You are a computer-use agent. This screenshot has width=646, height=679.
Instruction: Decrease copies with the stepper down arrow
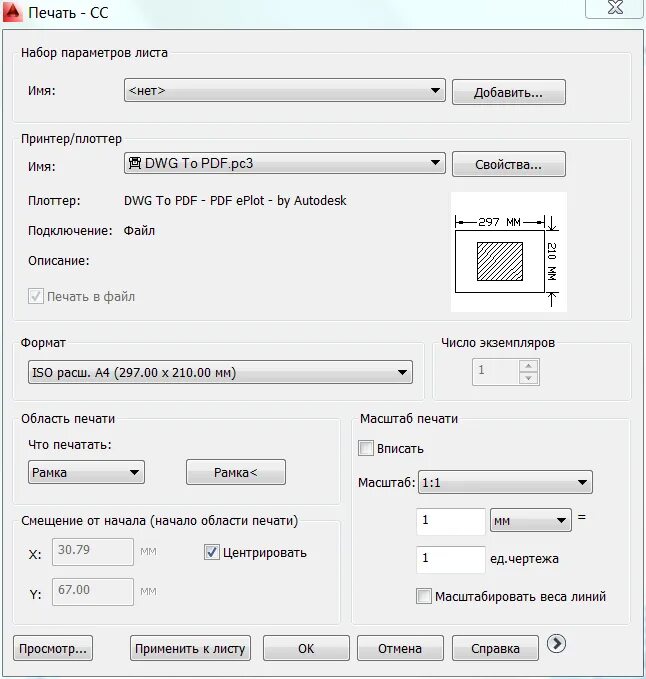point(528,378)
